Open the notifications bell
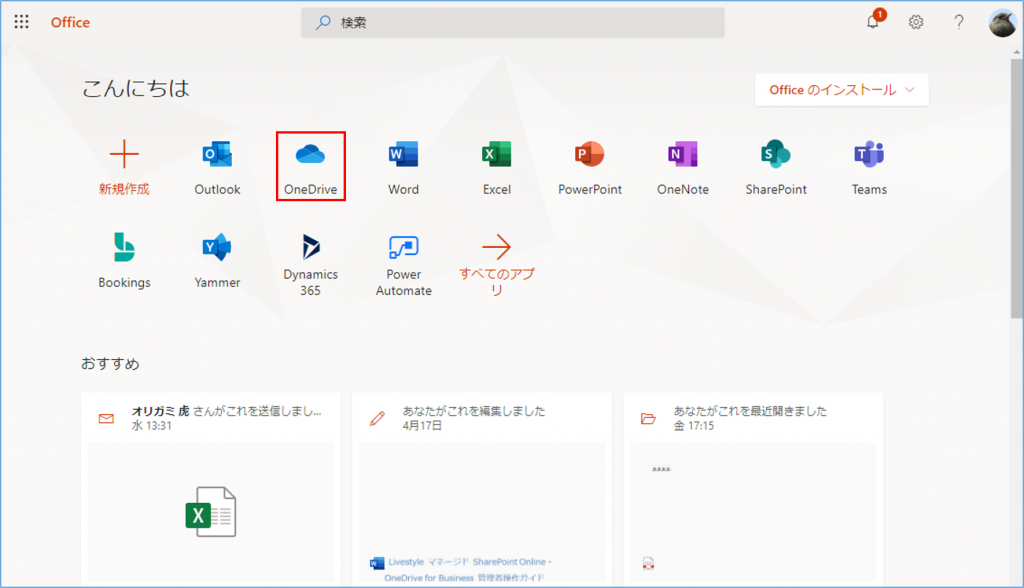The width and height of the screenshot is (1024, 588). point(873,22)
